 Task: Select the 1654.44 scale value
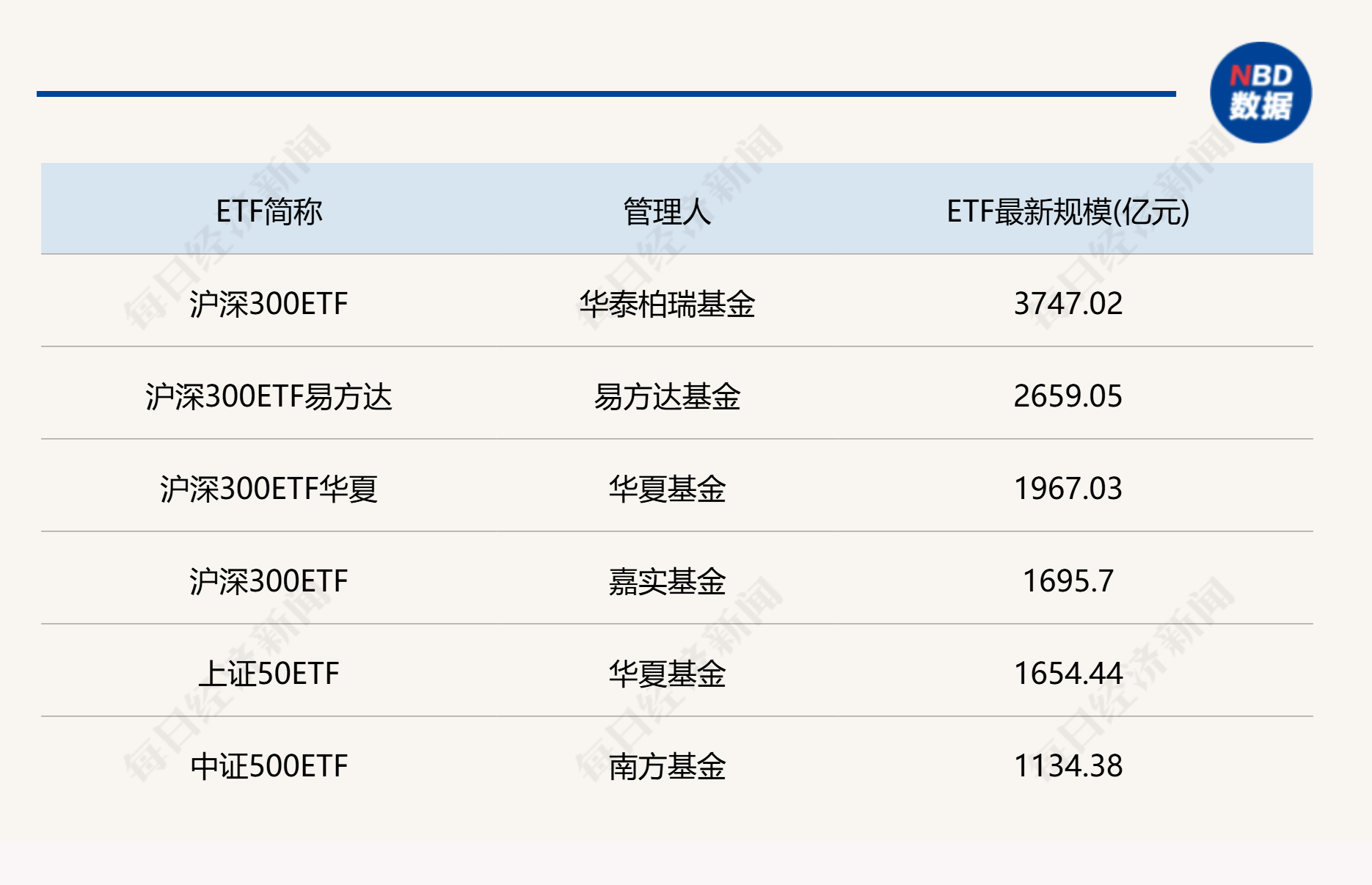(1068, 674)
